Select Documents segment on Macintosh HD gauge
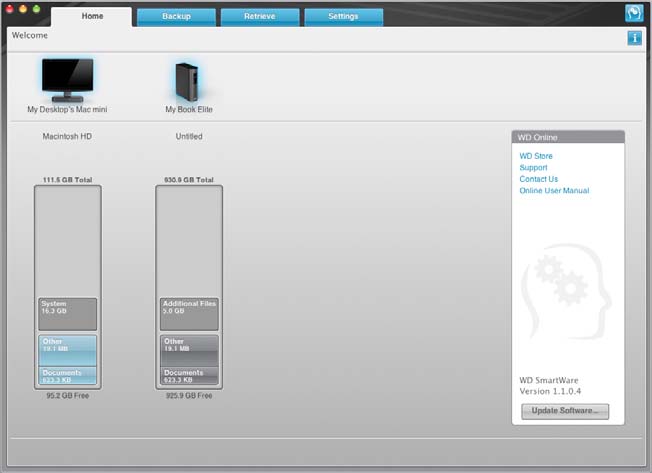This screenshot has width=652, height=473. (x=68, y=376)
